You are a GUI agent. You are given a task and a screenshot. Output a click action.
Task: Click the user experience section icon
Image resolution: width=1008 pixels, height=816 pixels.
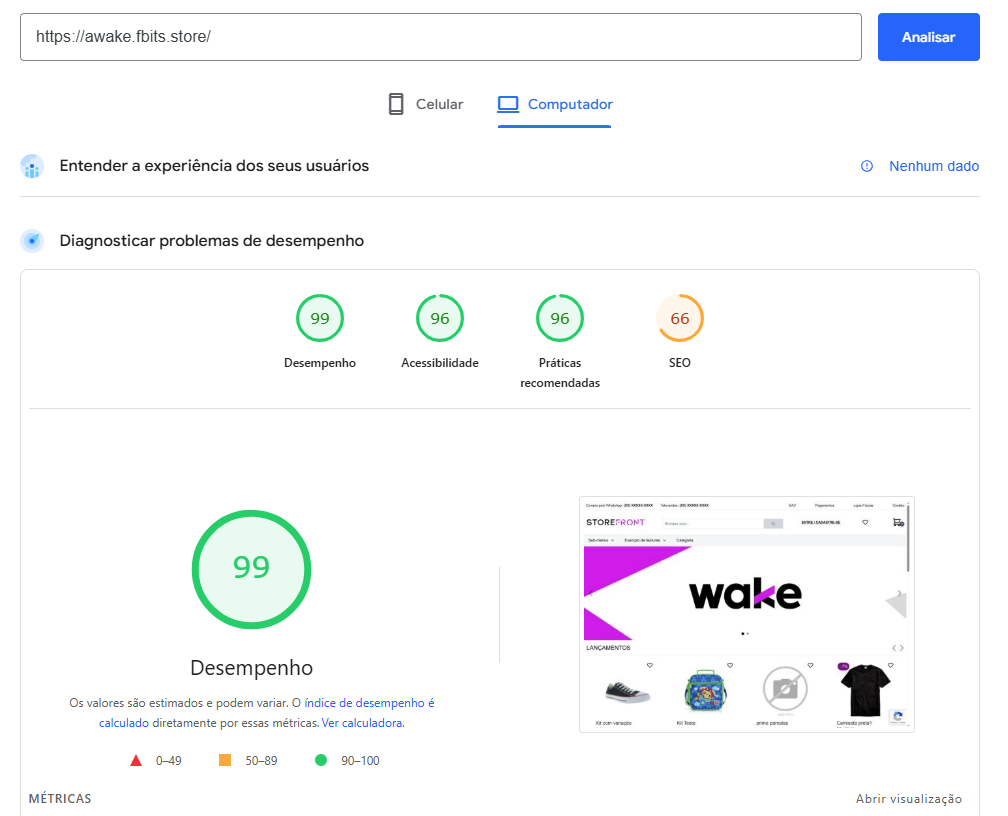coord(32,166)
